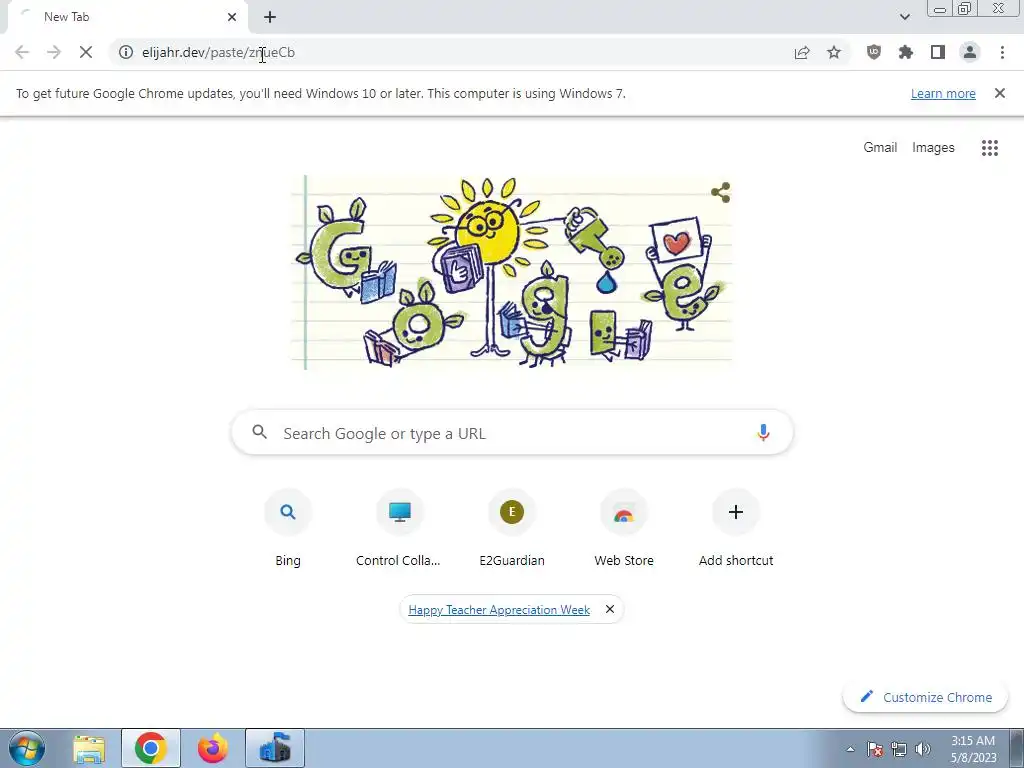Open the Bing shortcut
1024x768 pixels.
288,528
